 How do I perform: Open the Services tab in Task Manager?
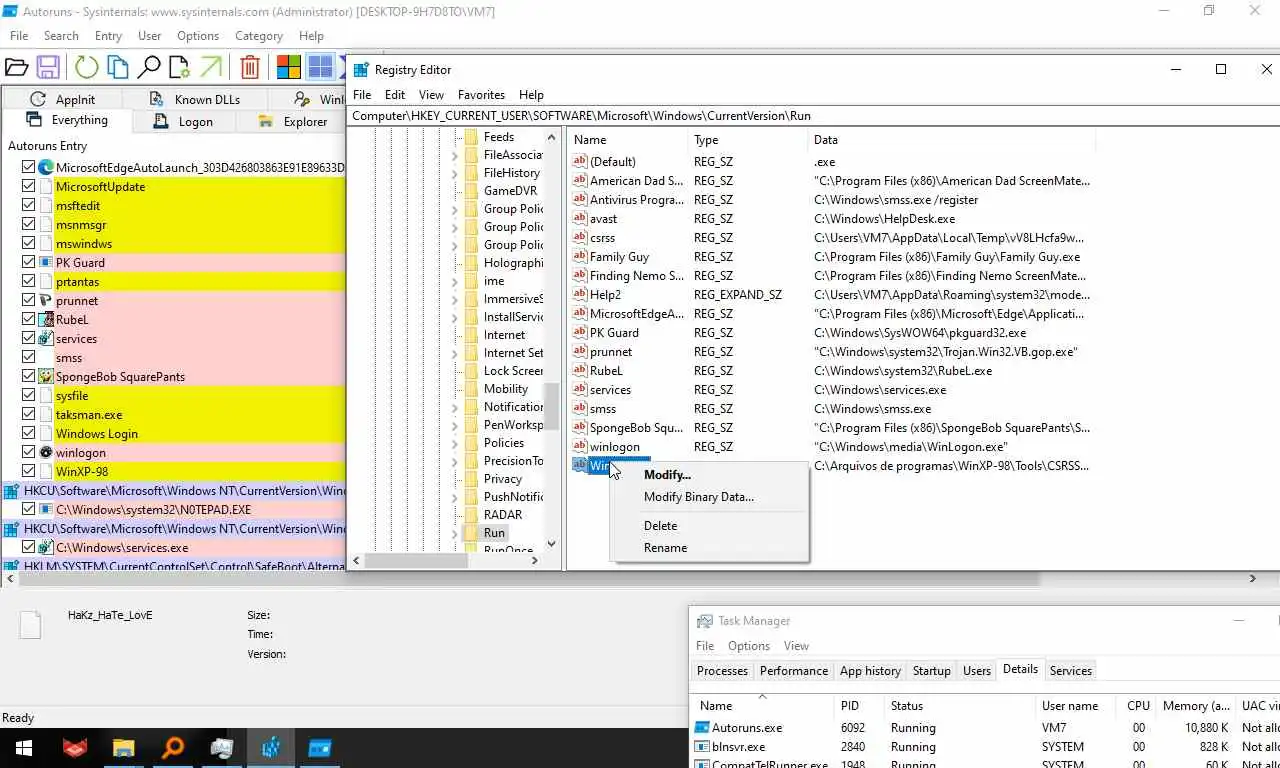tap(1071, 671)
